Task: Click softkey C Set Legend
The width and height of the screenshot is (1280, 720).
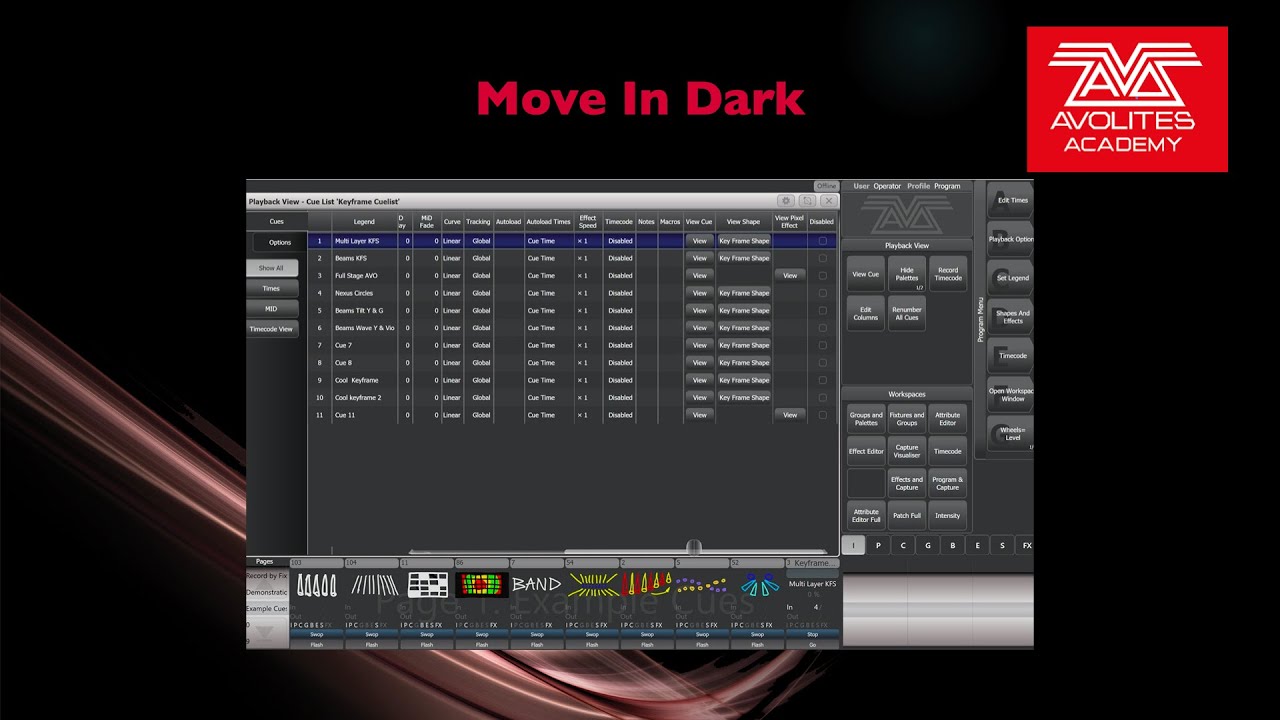Action: pyautogui.click(x=1011, y=278)
